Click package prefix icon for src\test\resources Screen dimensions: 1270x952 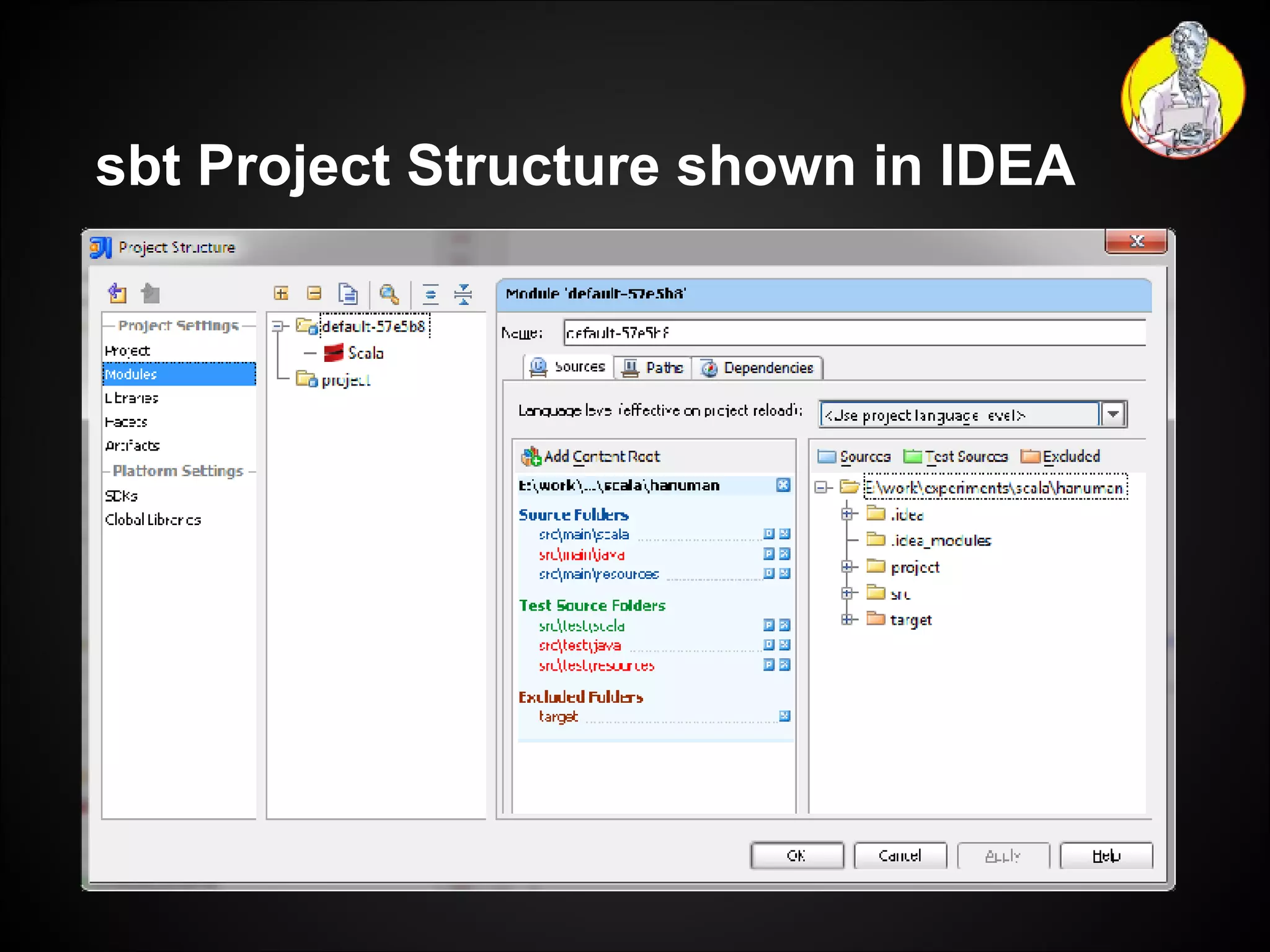point(769,664)
